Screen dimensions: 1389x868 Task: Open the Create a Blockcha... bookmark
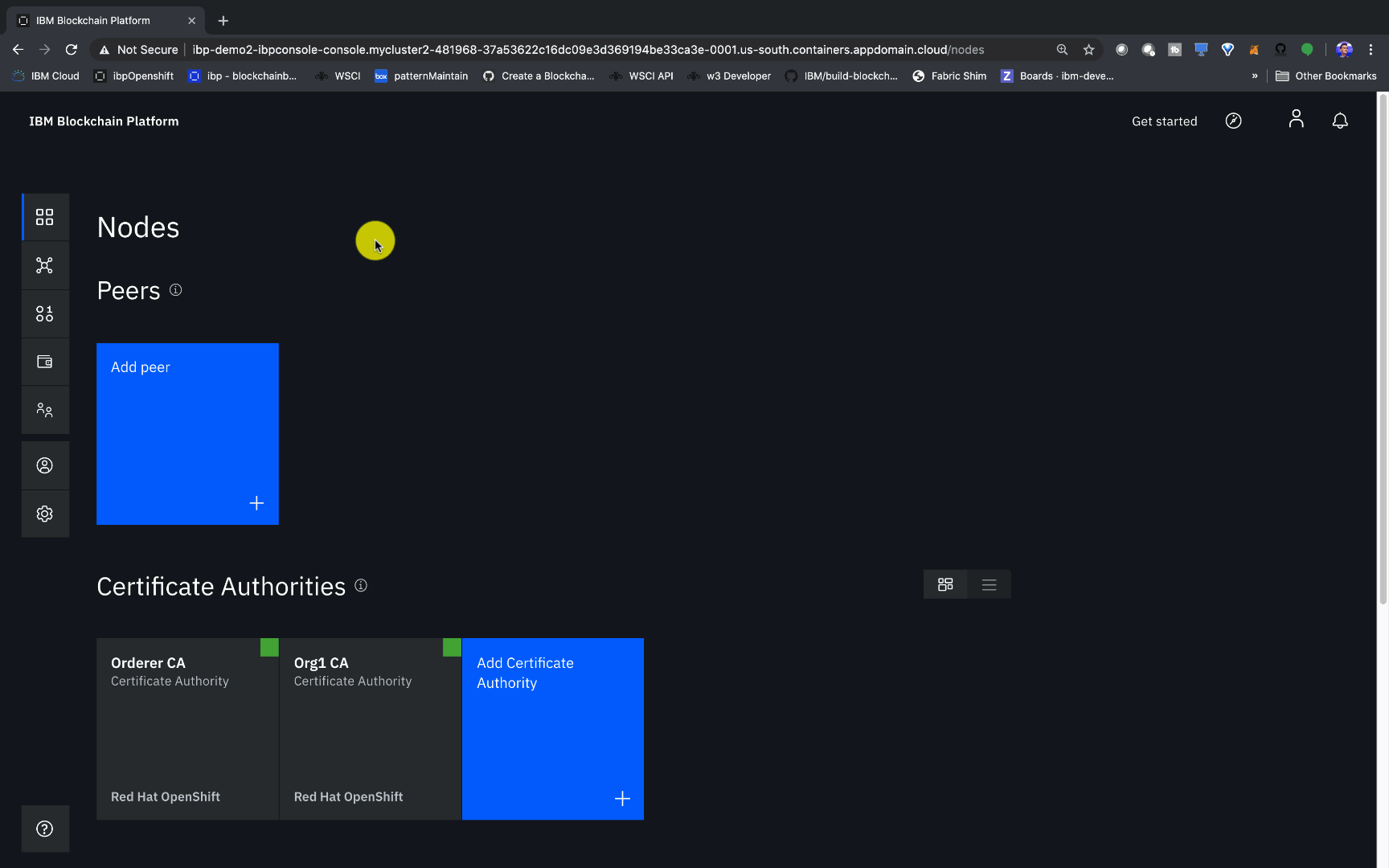pyautogui.click(x=539, y=76)
